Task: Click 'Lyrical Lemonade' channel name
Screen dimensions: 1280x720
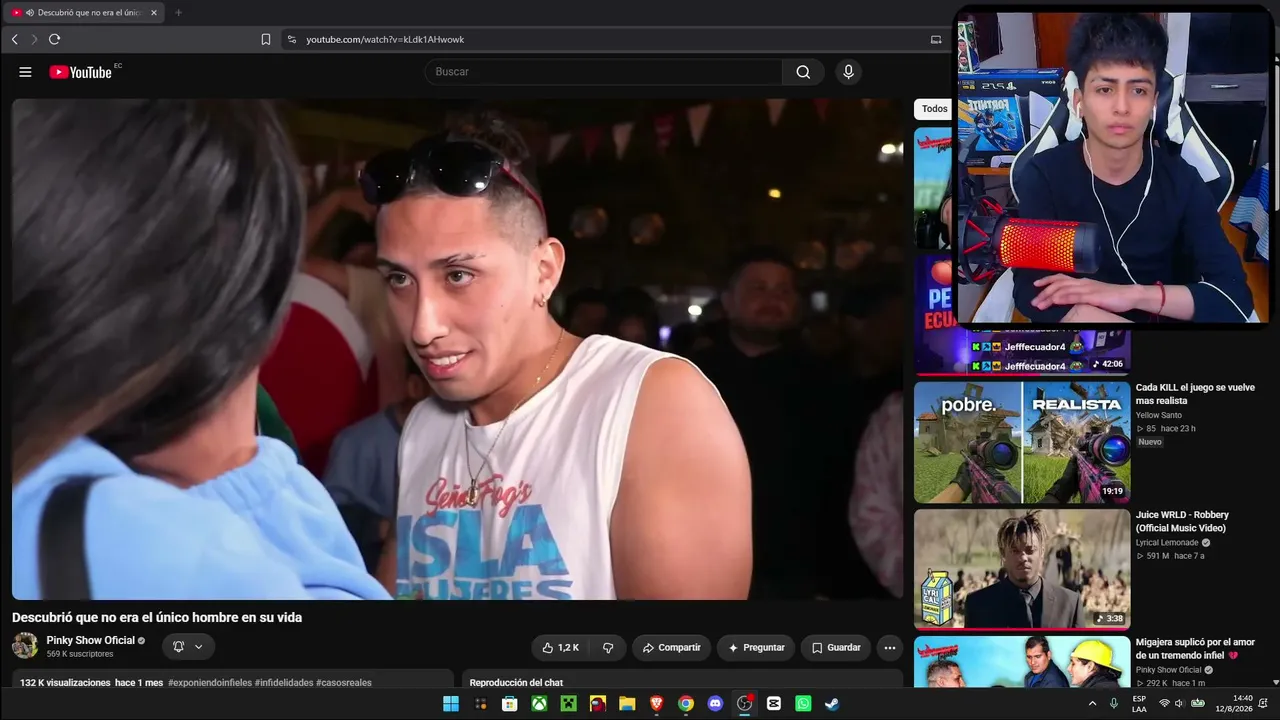Action: pos(1167,543)
